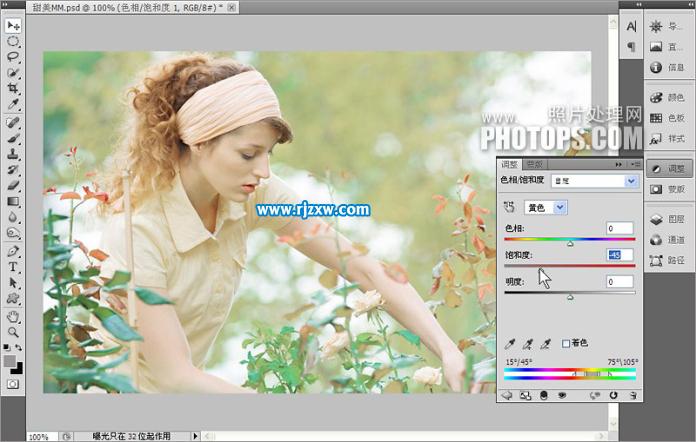Switch to the 蒙版 (Masks) tab
Image resolution: width=696 pixels, height=442 pixels.
click(x=535, y=164)
